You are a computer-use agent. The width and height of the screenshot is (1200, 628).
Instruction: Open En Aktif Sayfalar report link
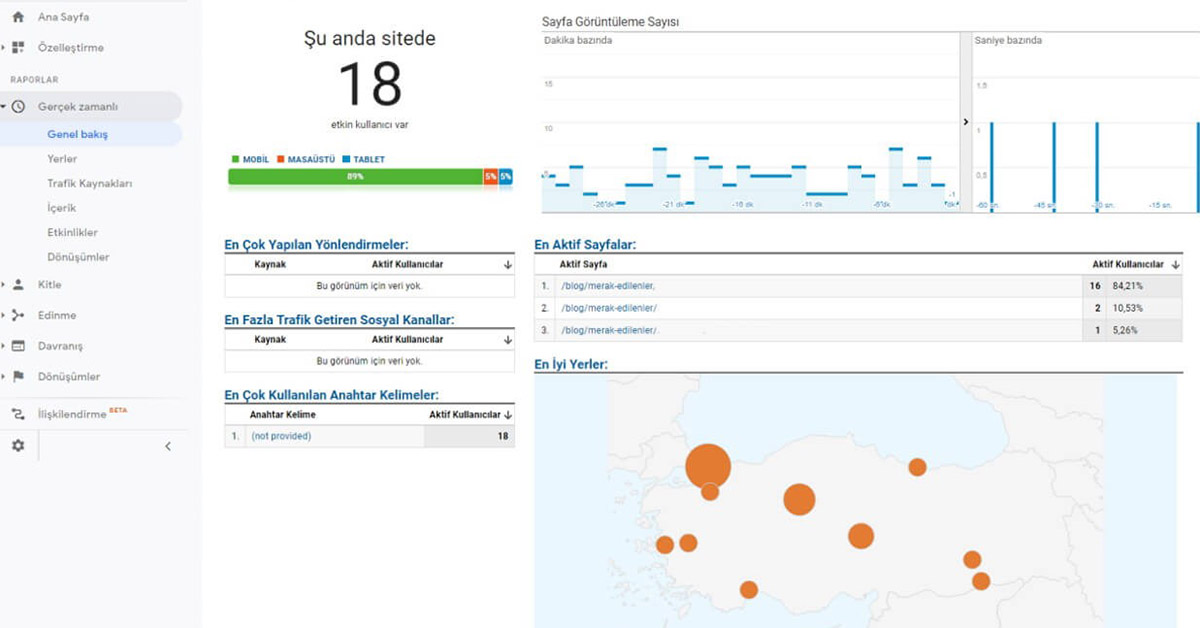[585, 244]
